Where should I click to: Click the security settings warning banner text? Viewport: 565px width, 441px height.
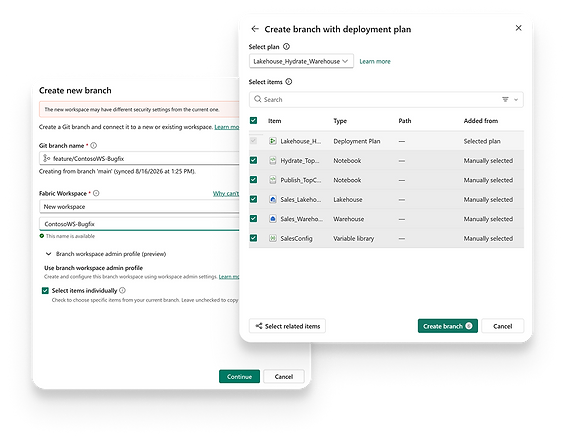[132, 110]
